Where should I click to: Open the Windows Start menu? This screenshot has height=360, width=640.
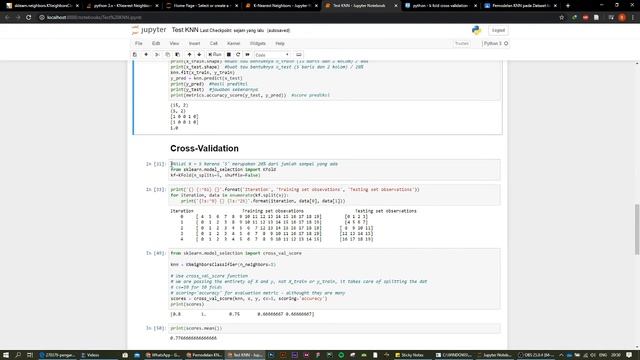point(6,355)
